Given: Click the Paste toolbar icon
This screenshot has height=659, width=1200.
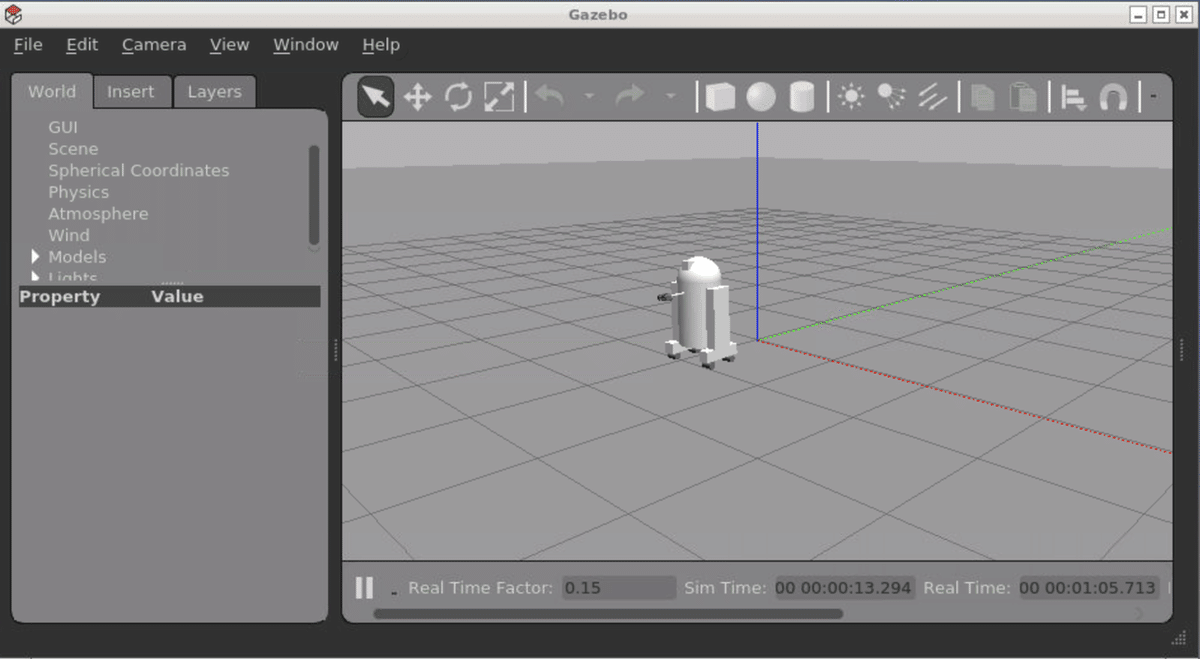Looking at the screenshot, I should 1023,97.
